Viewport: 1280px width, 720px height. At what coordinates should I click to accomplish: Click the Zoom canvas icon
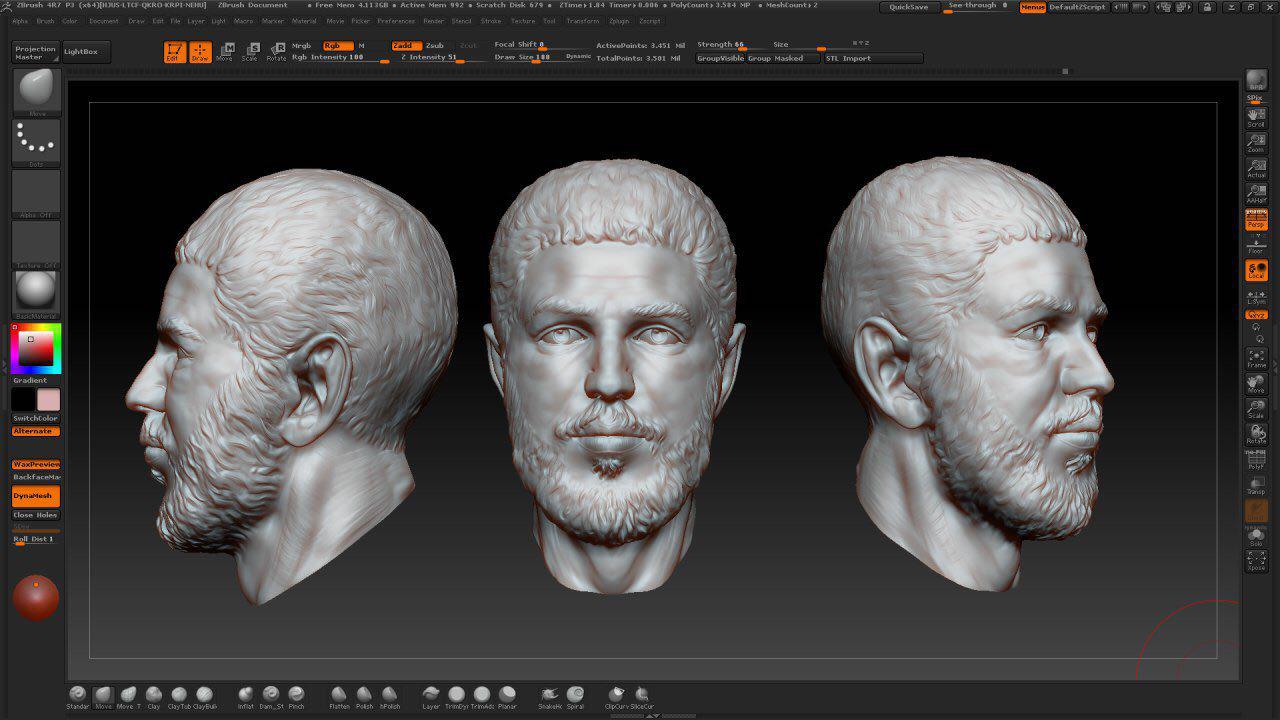[x=1256, y=142]
